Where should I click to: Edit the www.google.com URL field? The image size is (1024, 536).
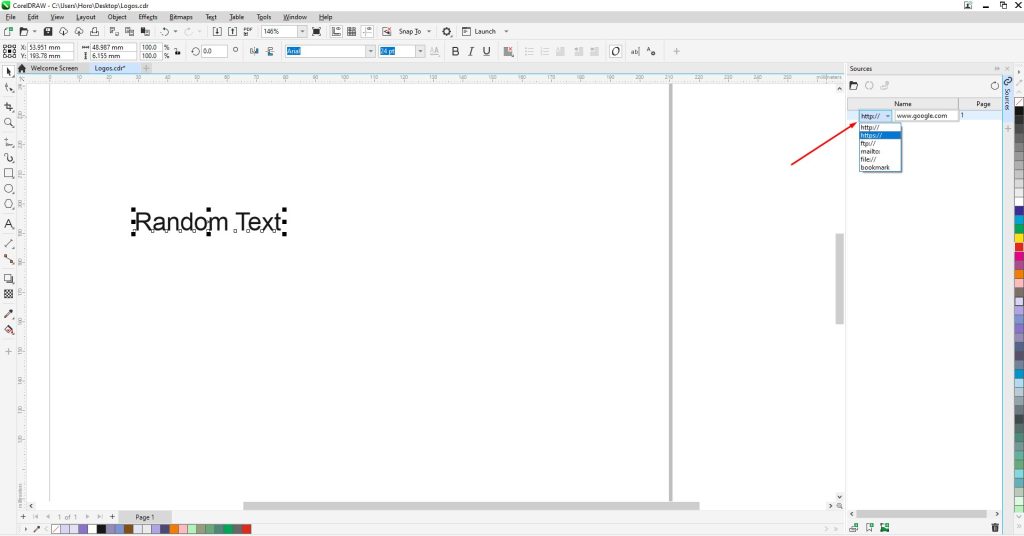(x=926, y=116)
